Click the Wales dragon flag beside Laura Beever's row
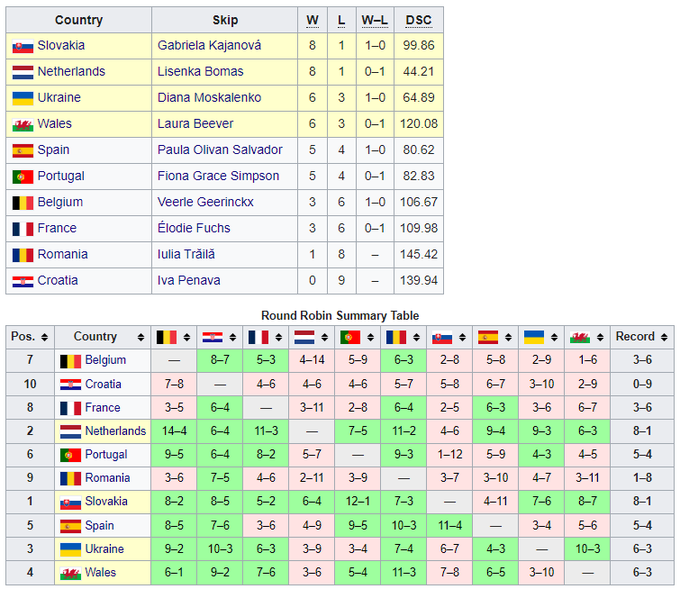This screenshot has height=589, width=680. (22, 124)
